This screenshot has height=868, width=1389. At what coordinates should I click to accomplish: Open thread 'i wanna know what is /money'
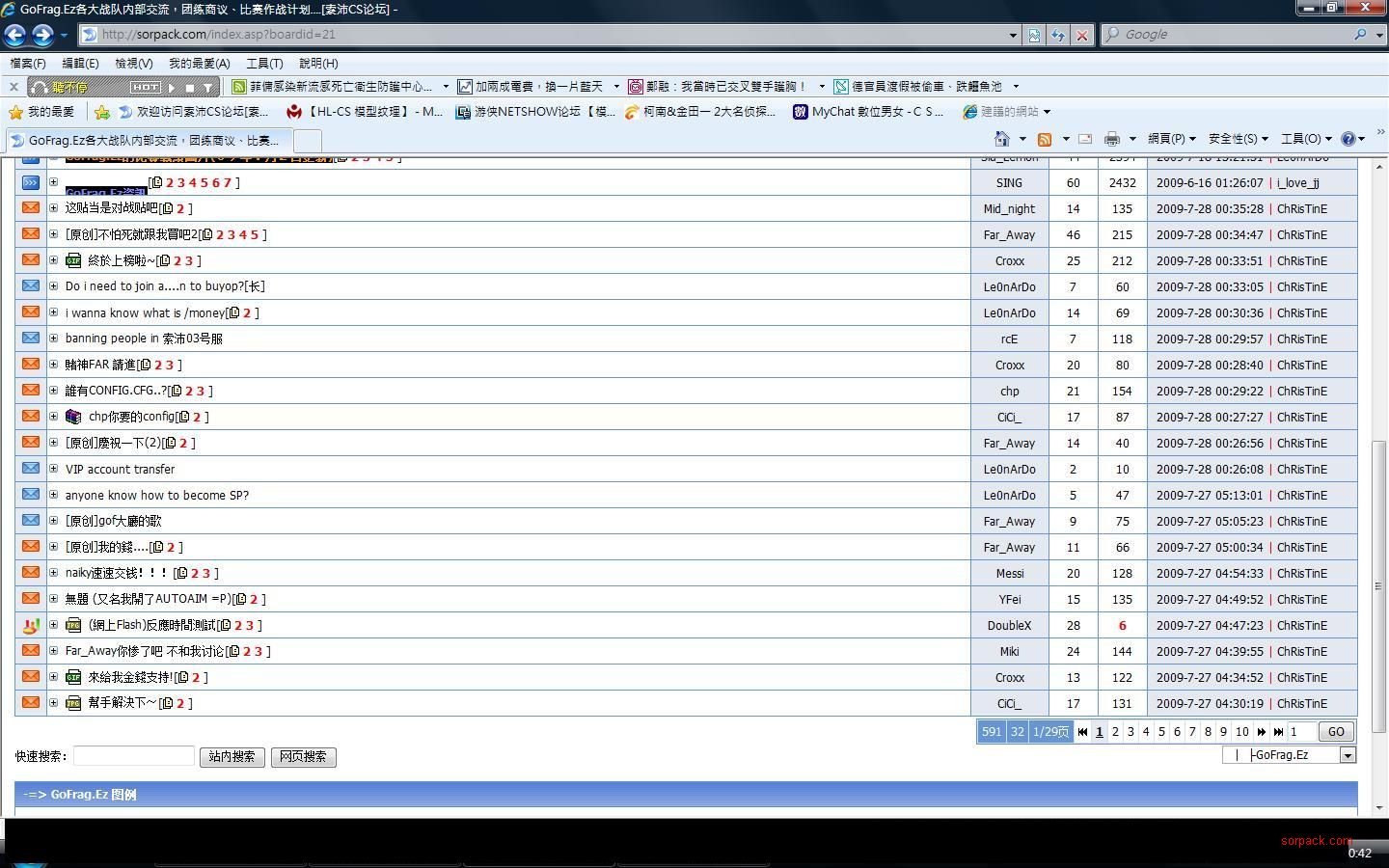tap(145, 312)
